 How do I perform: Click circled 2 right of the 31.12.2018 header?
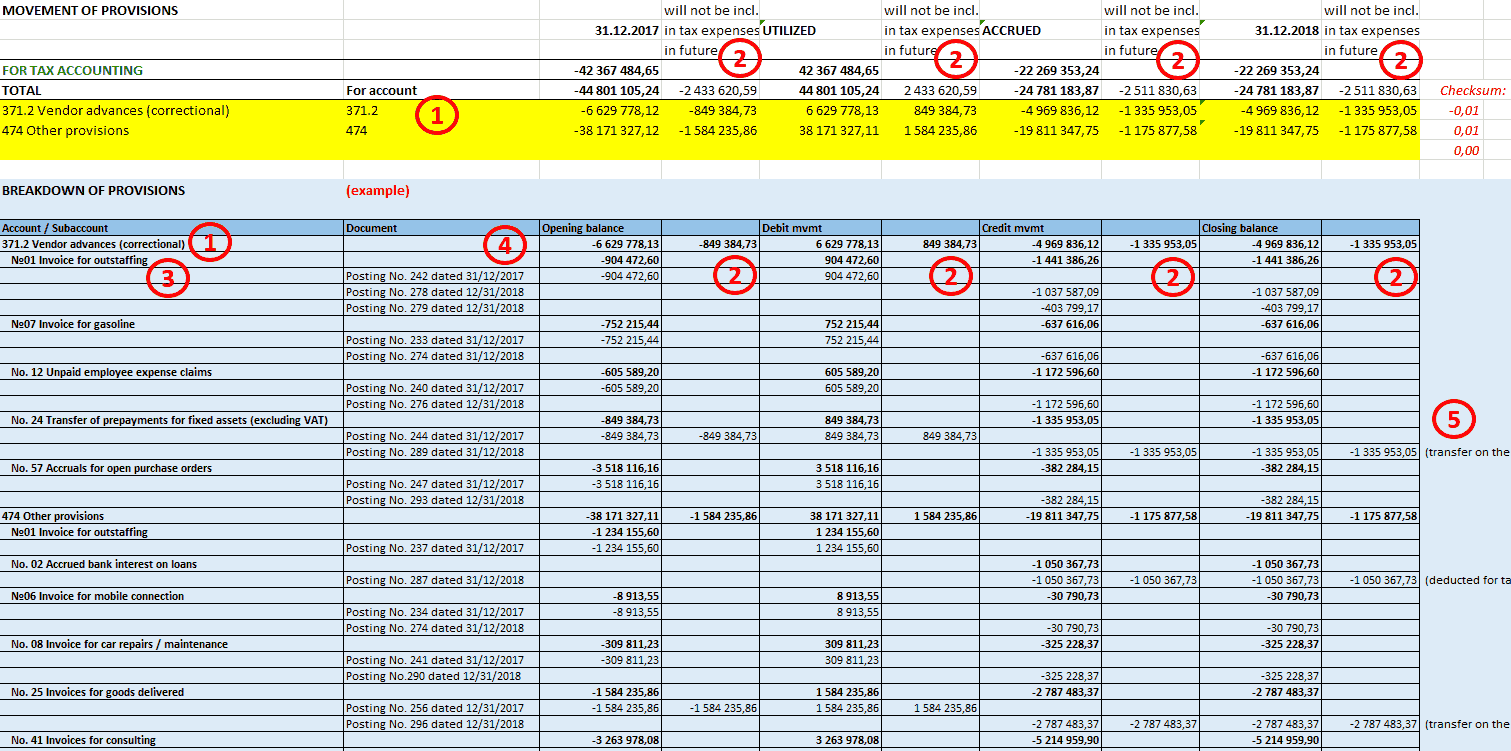(x=1400, y=61)
